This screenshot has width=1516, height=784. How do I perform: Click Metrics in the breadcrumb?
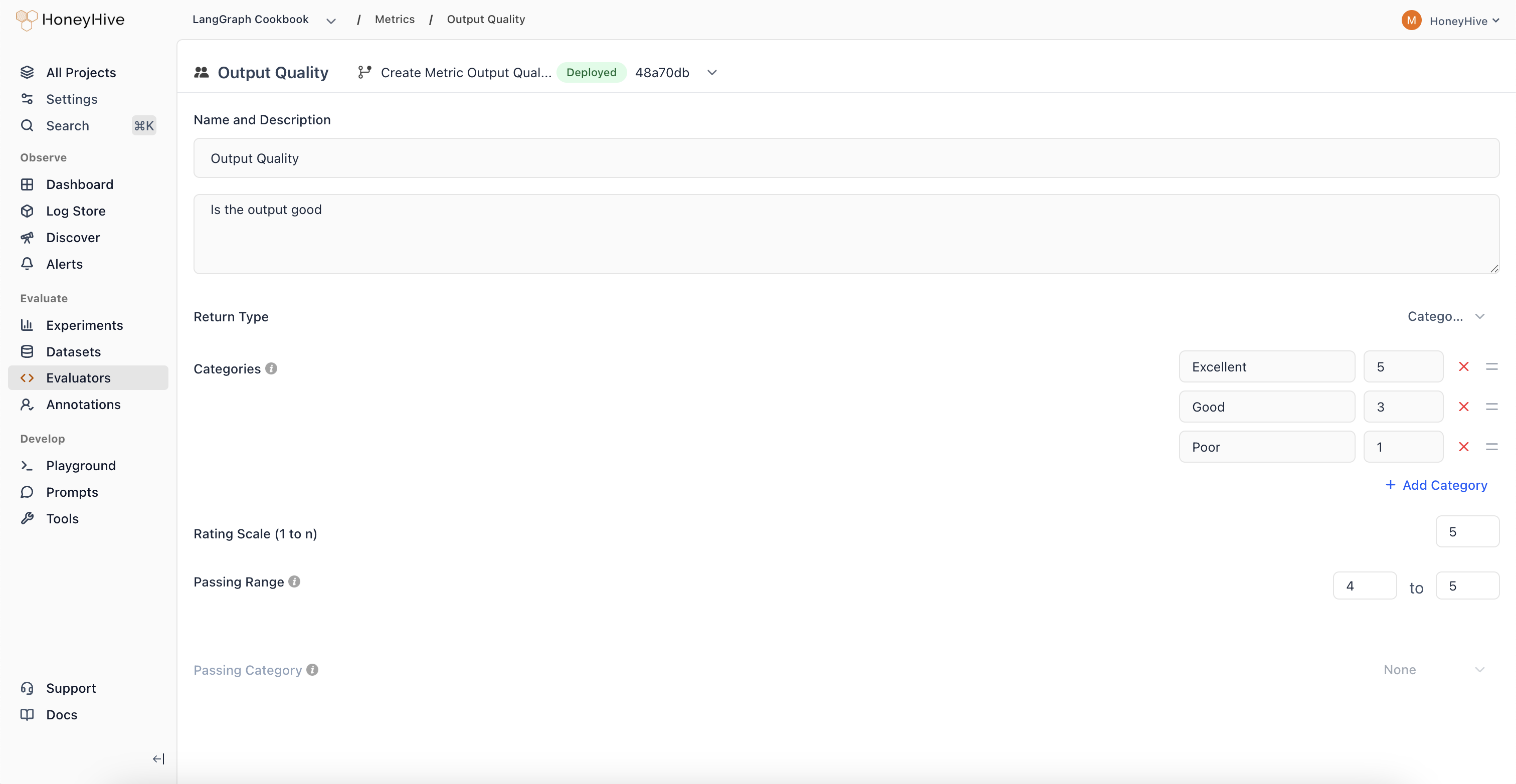[395, 20]
